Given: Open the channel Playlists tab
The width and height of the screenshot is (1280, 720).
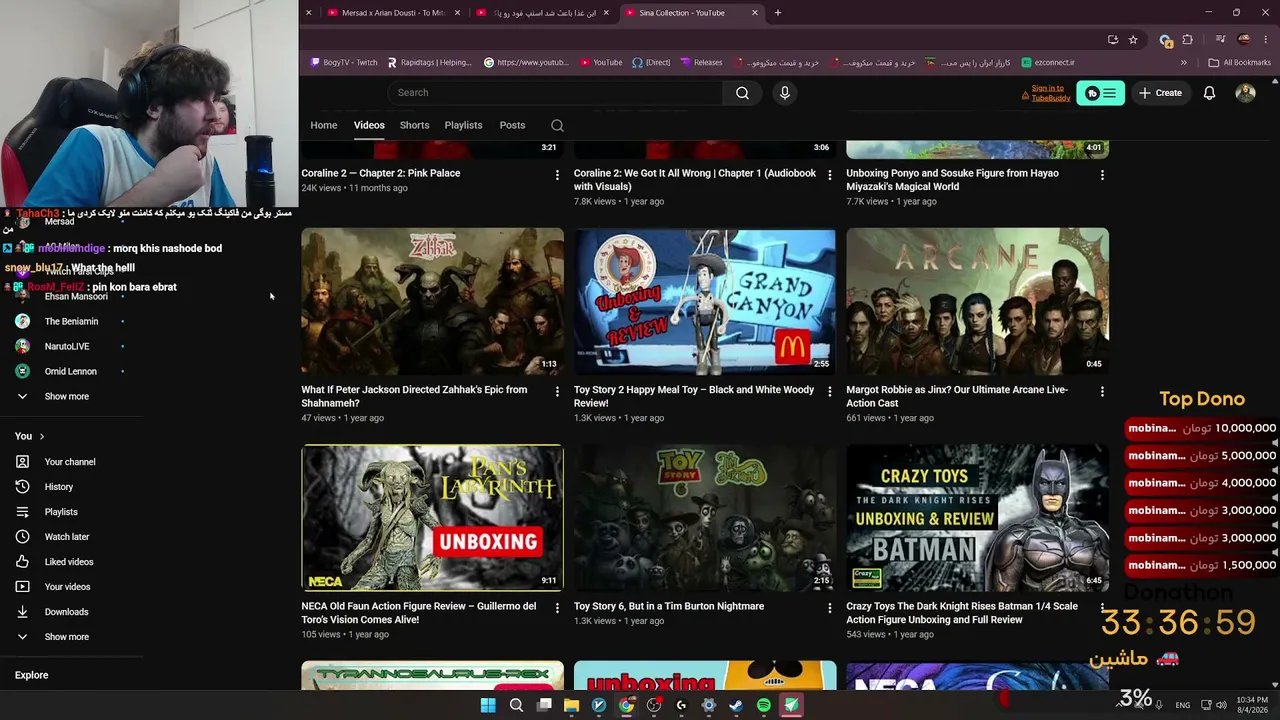Looking at the screenshot, I should click(x=463, y=125).
